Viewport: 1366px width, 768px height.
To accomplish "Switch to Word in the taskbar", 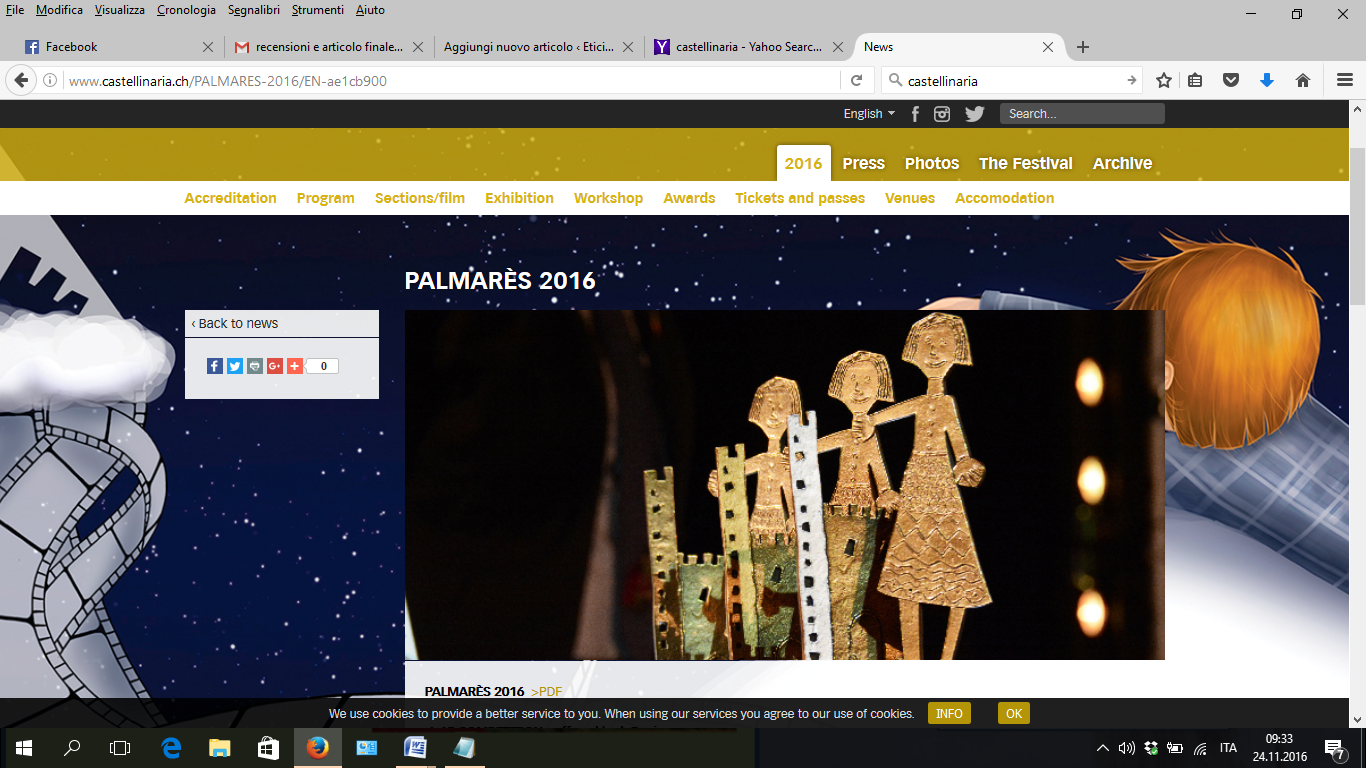I will tap(415, 747).
